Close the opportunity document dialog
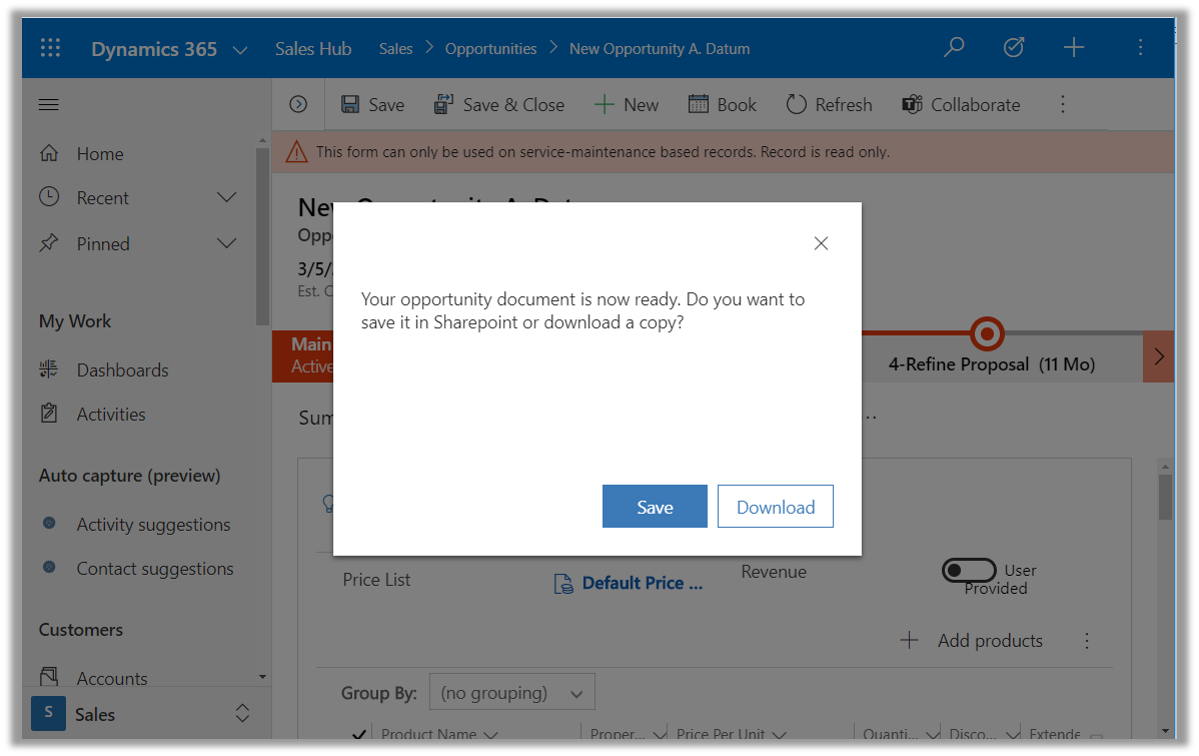The width and height of the screenshot is (1199, 756). (x=821, y=244)
